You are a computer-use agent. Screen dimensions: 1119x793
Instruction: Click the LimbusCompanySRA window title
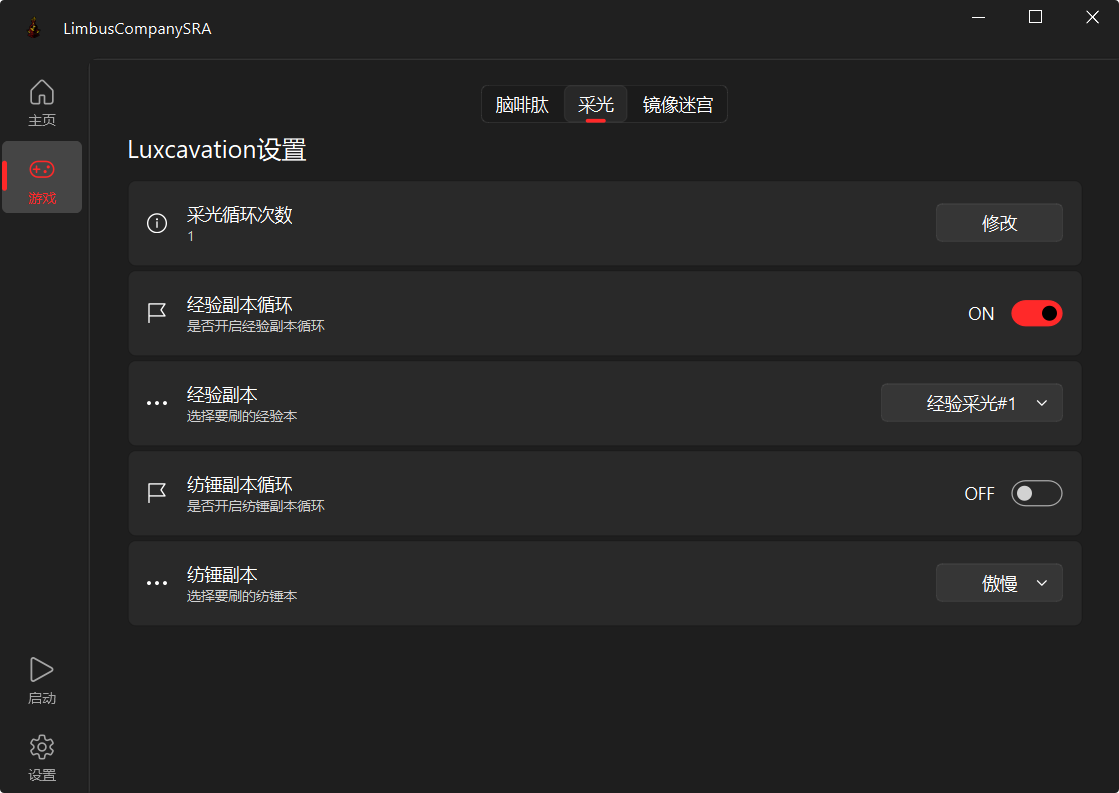(x=137, y=29)
